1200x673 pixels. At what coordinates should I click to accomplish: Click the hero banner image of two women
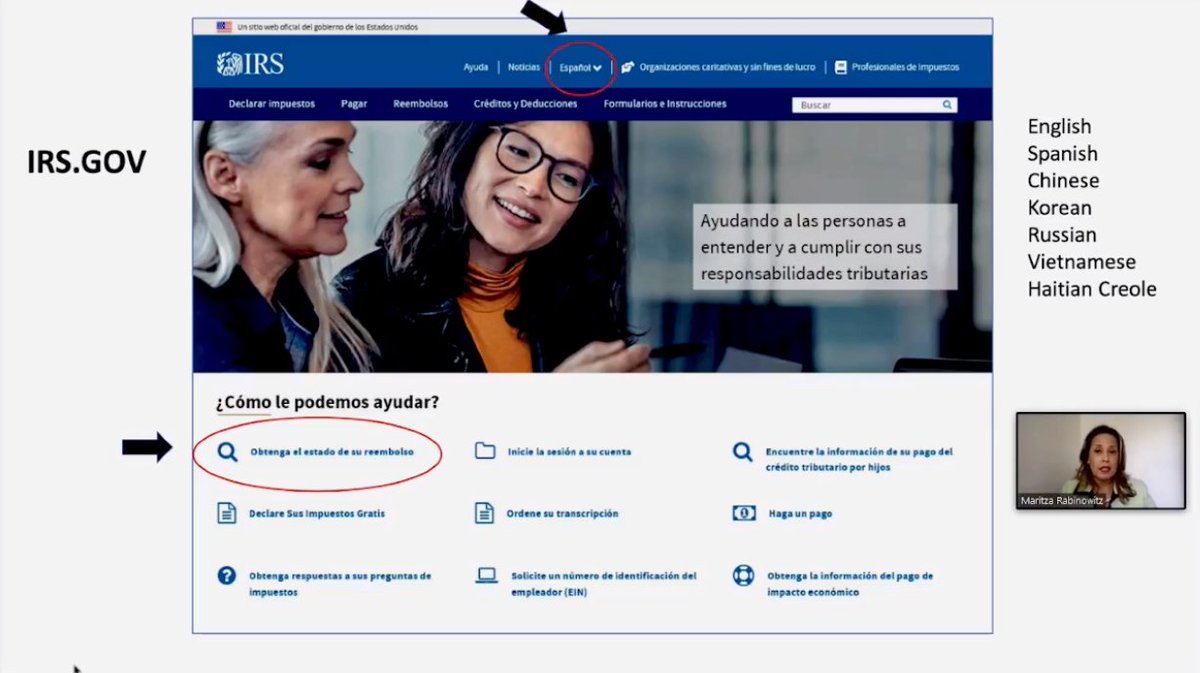point(592,246)
